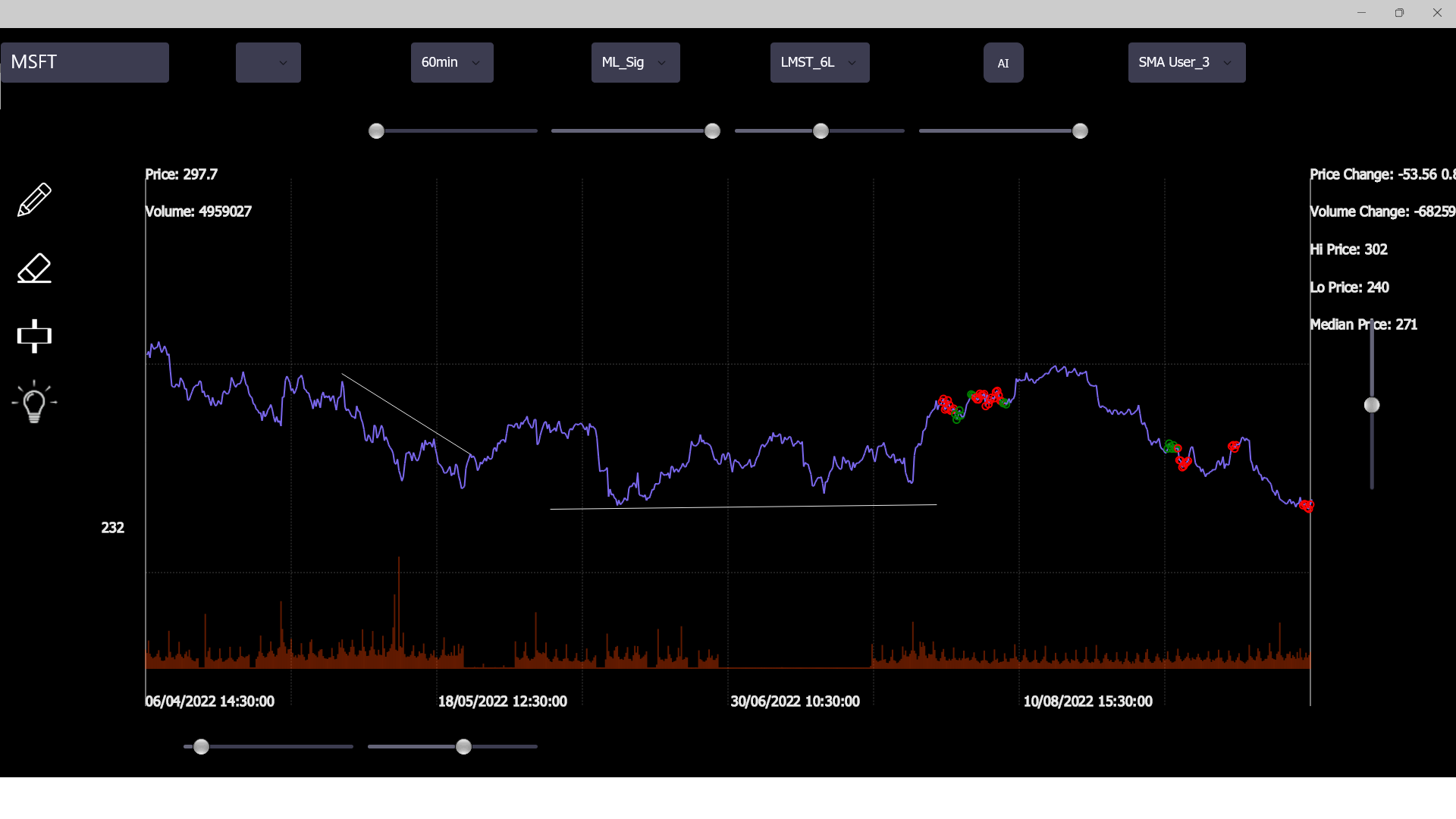
Task: Click the MSFT ticker symbol field
Action: (85, 62)
